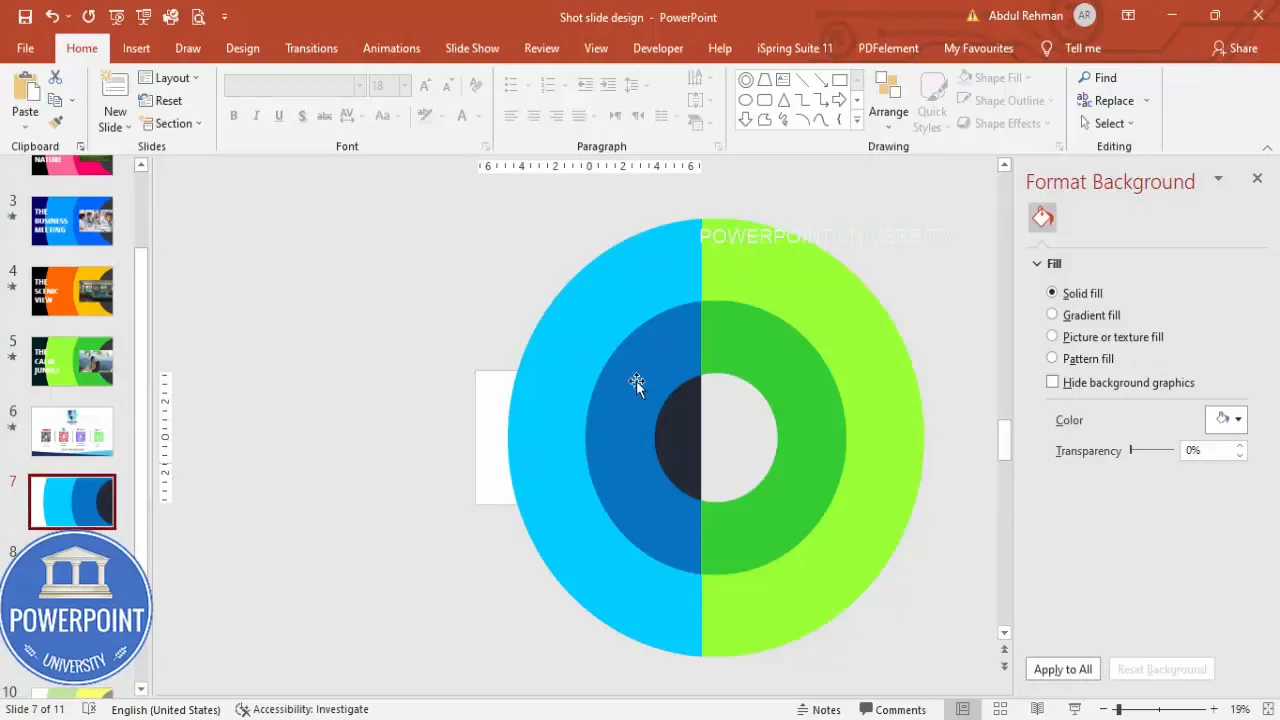Activate the Format Painter brush
This screenshot has width=1280, height=720.
(x=55, y=122)
